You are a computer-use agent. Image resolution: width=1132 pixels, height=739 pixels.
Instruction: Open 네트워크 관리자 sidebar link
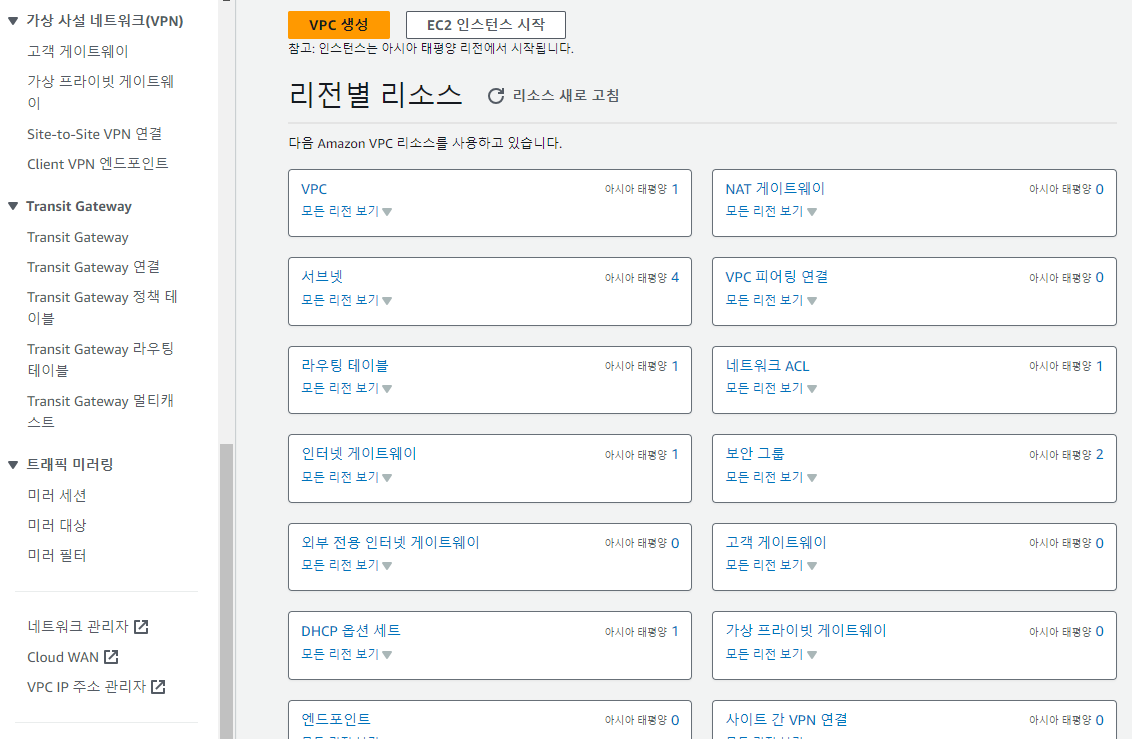point(78,626)
